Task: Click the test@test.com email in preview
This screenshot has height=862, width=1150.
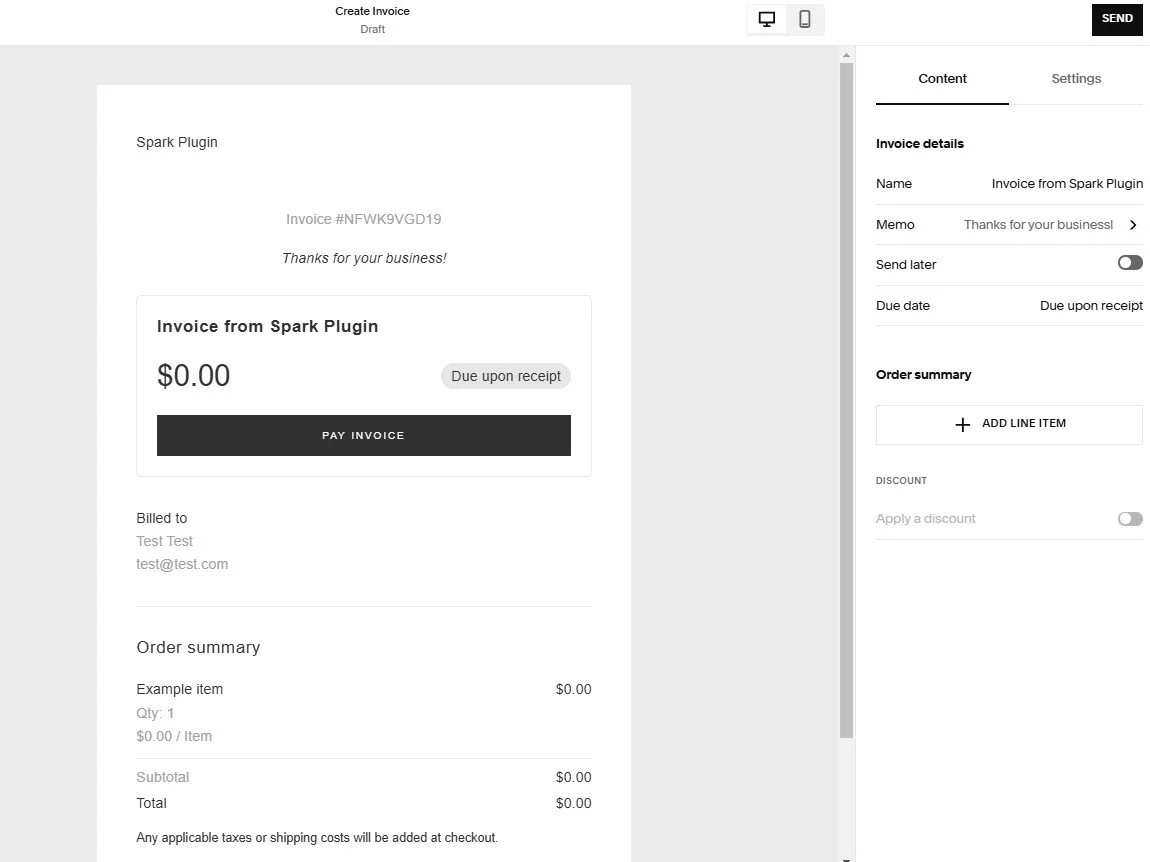Action: [x=182, y=564]
